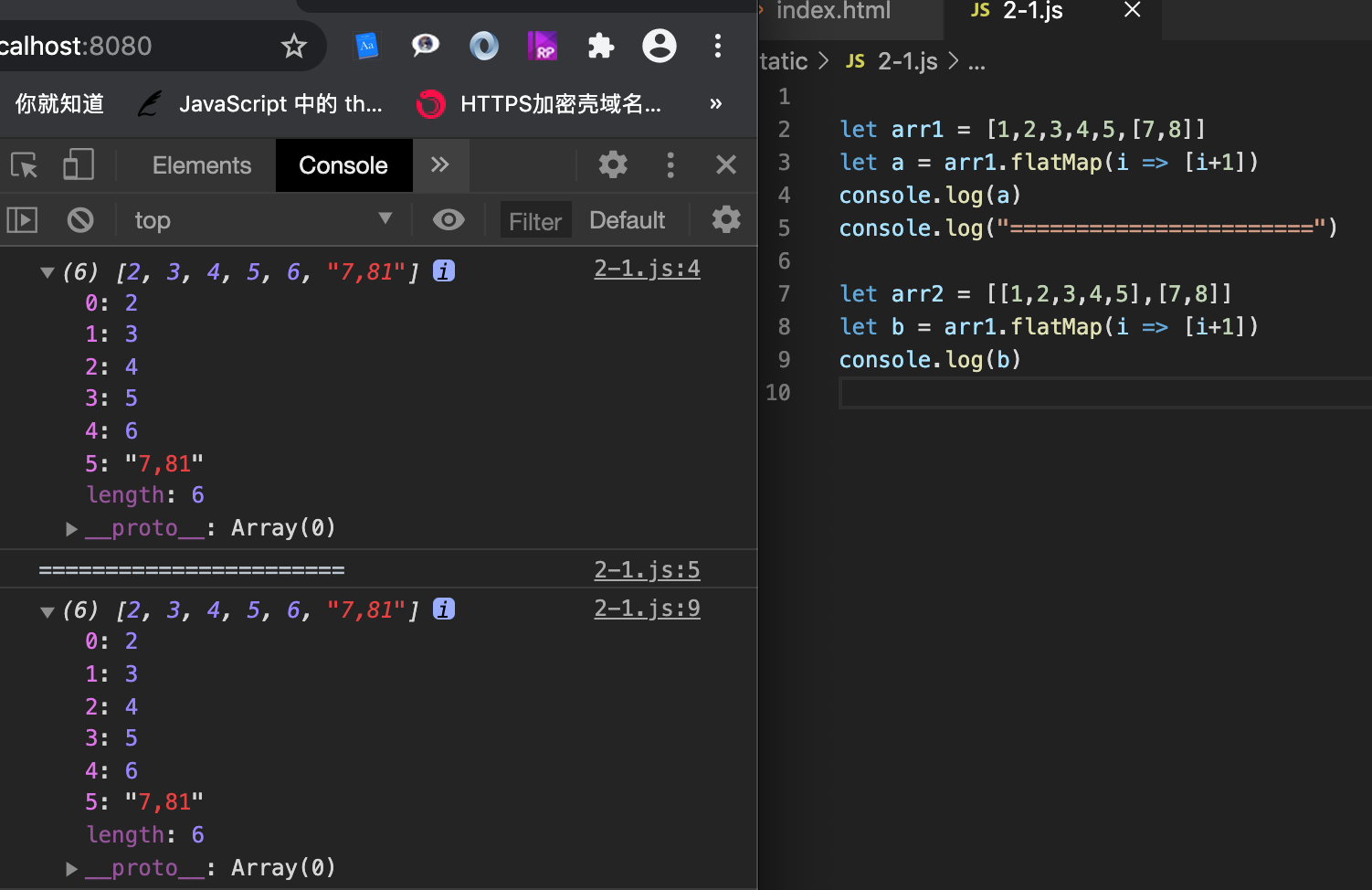Clear the console
This screenshot has height=890, width=1372.
point(80,220)
